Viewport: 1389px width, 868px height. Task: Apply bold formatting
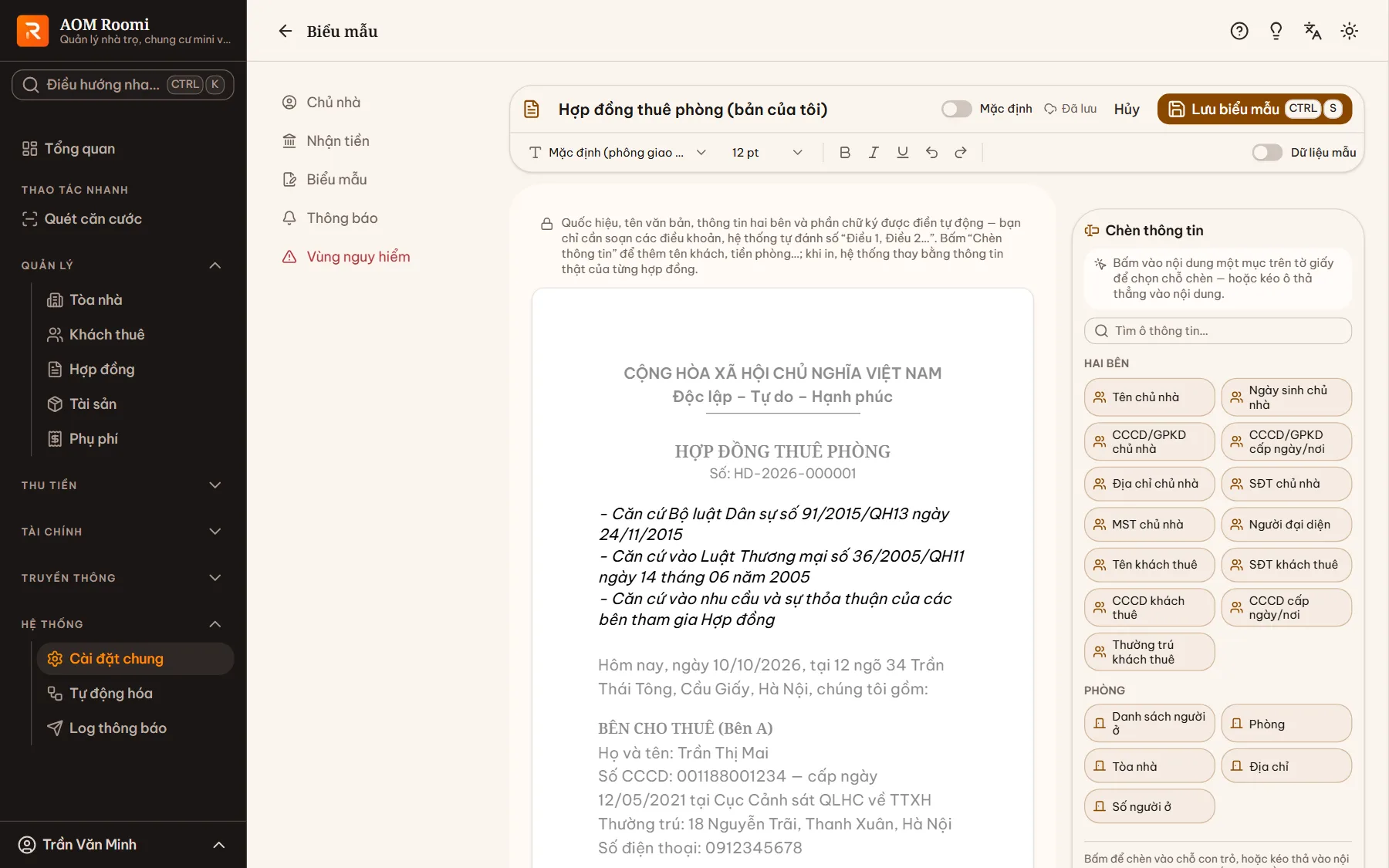point(845,153)
